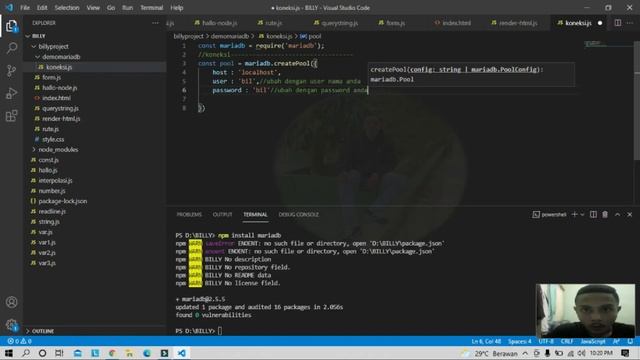Open Action Center notifications icon
Viewport: 640px width, 360px height.
pyautogui.click(x=625, y=353)
